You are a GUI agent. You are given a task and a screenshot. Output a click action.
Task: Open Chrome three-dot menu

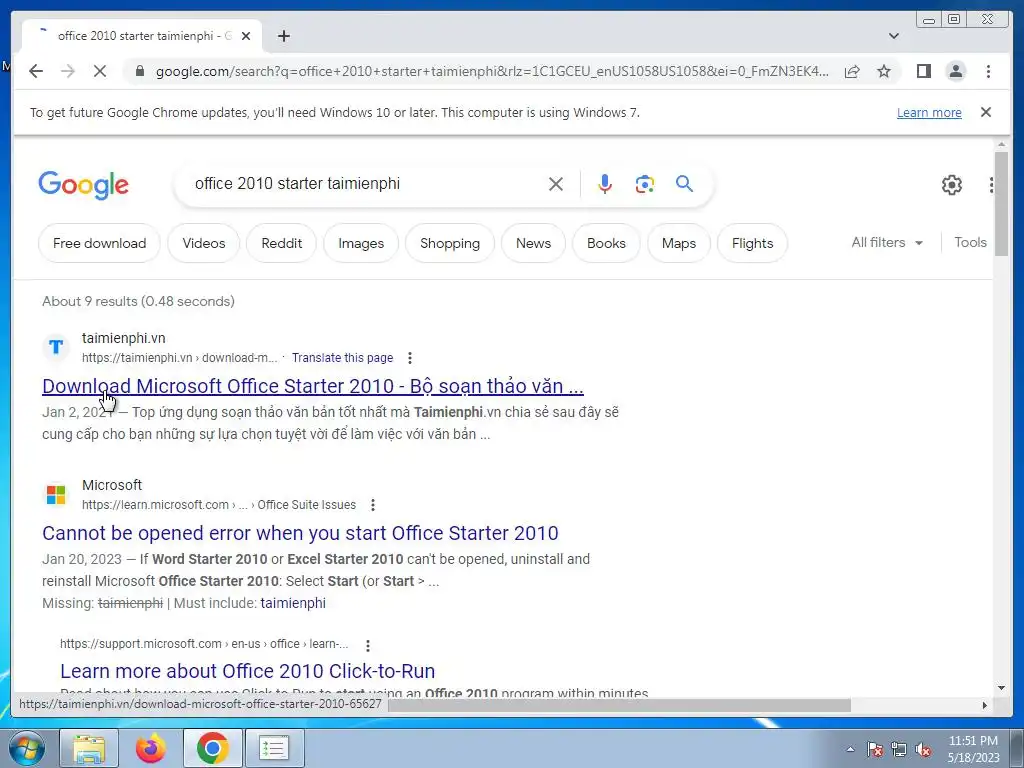click(x=988, y=71)
